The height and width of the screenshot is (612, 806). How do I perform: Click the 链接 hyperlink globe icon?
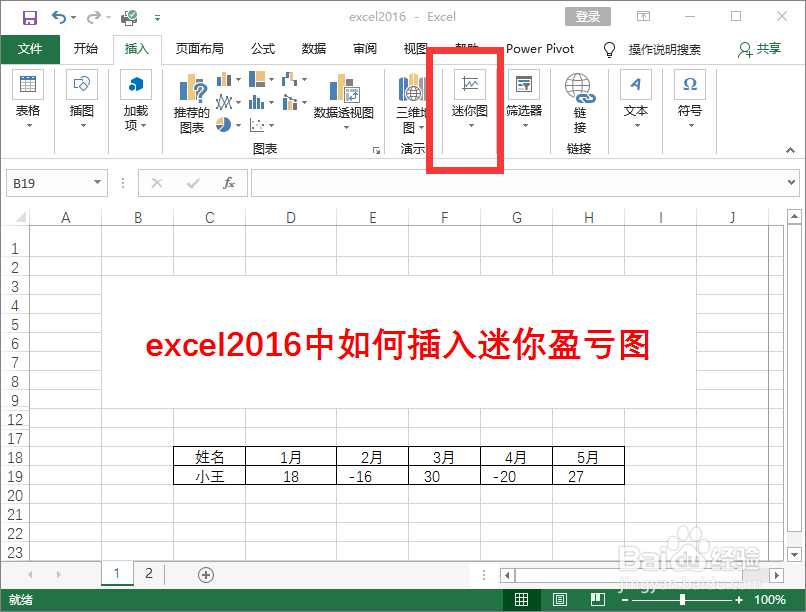pos(580,88)
